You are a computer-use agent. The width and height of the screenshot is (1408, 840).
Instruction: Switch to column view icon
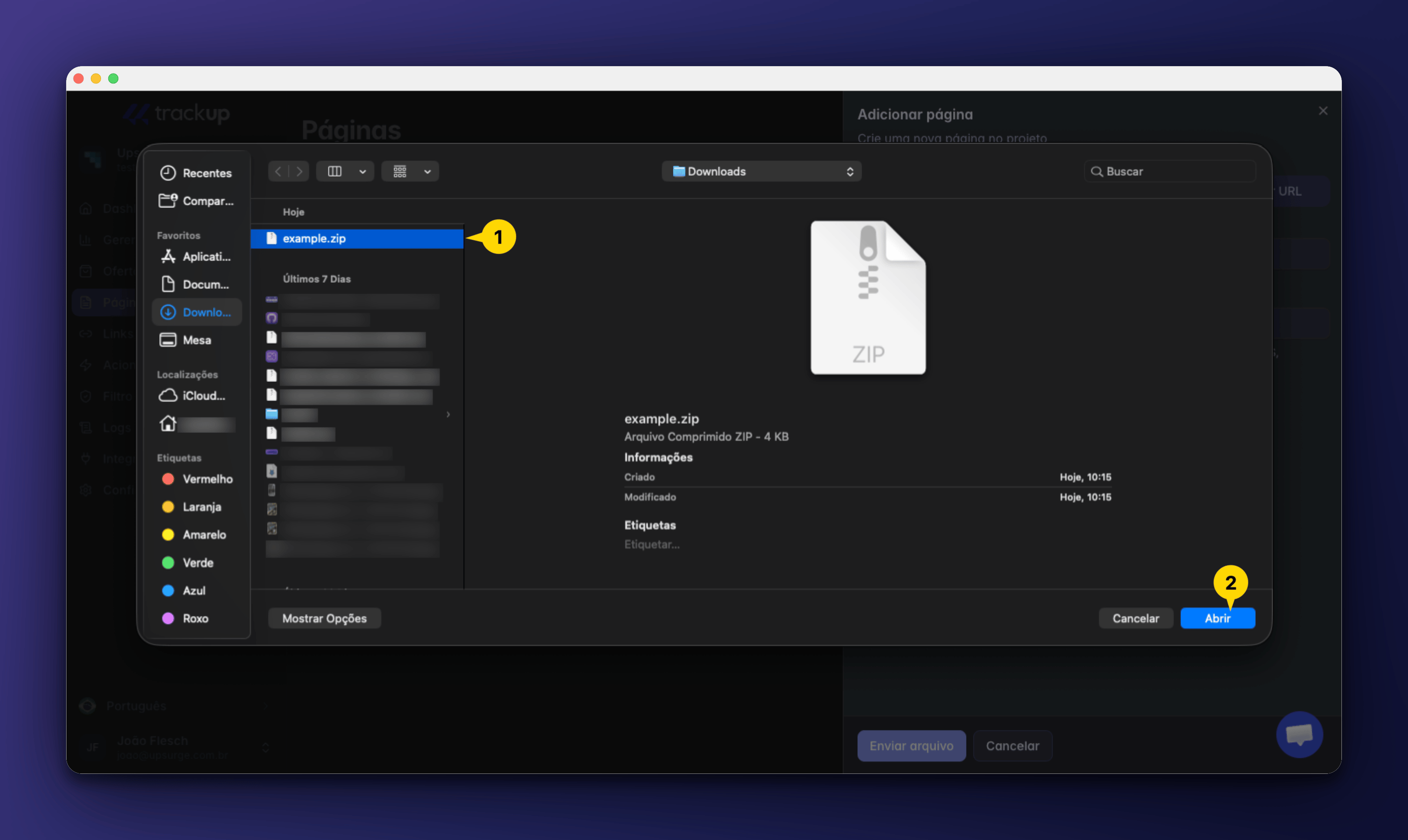pyautogui.click(x=334, y=171)
